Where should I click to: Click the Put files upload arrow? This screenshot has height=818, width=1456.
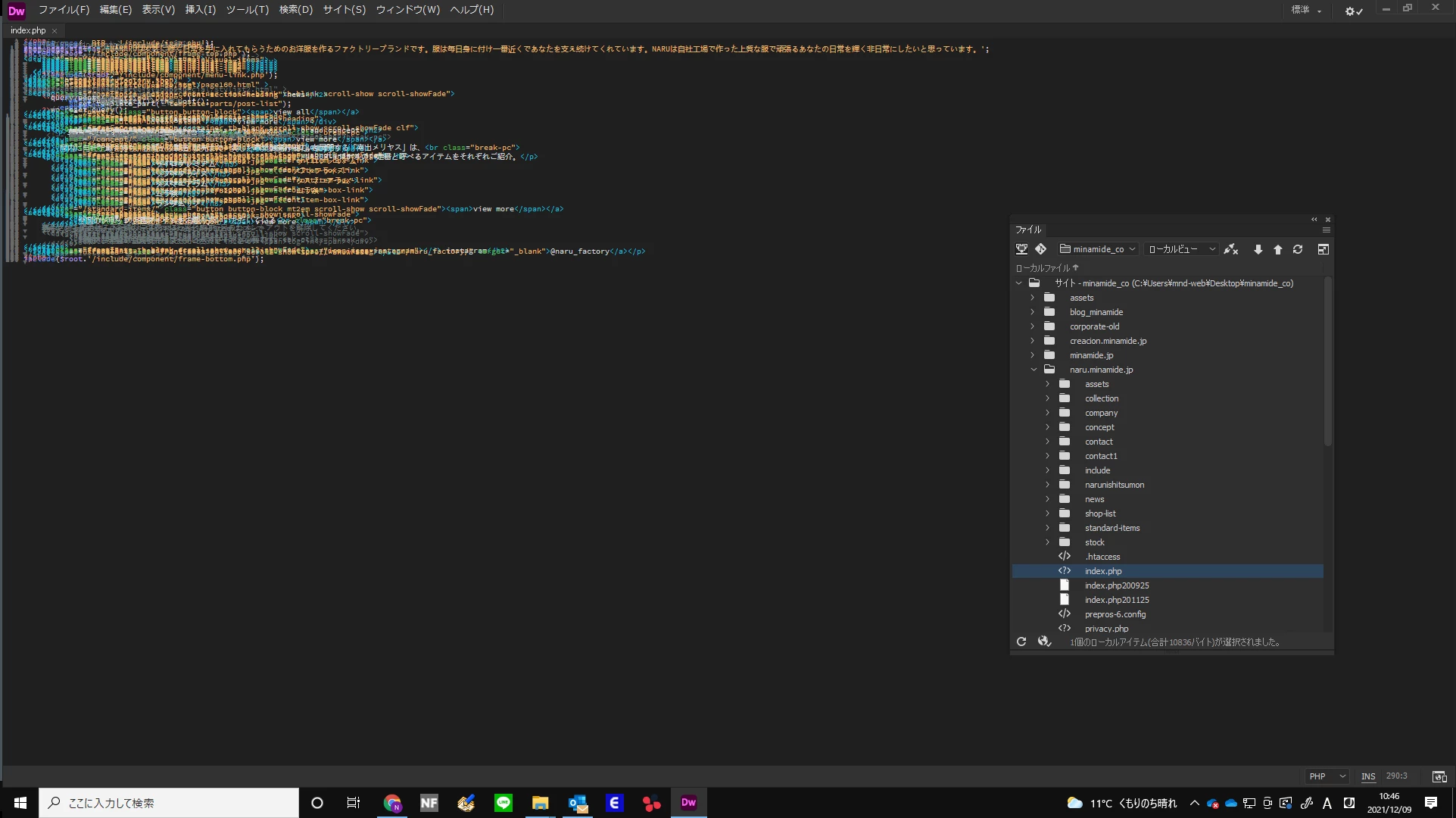tap(1277, 249)
